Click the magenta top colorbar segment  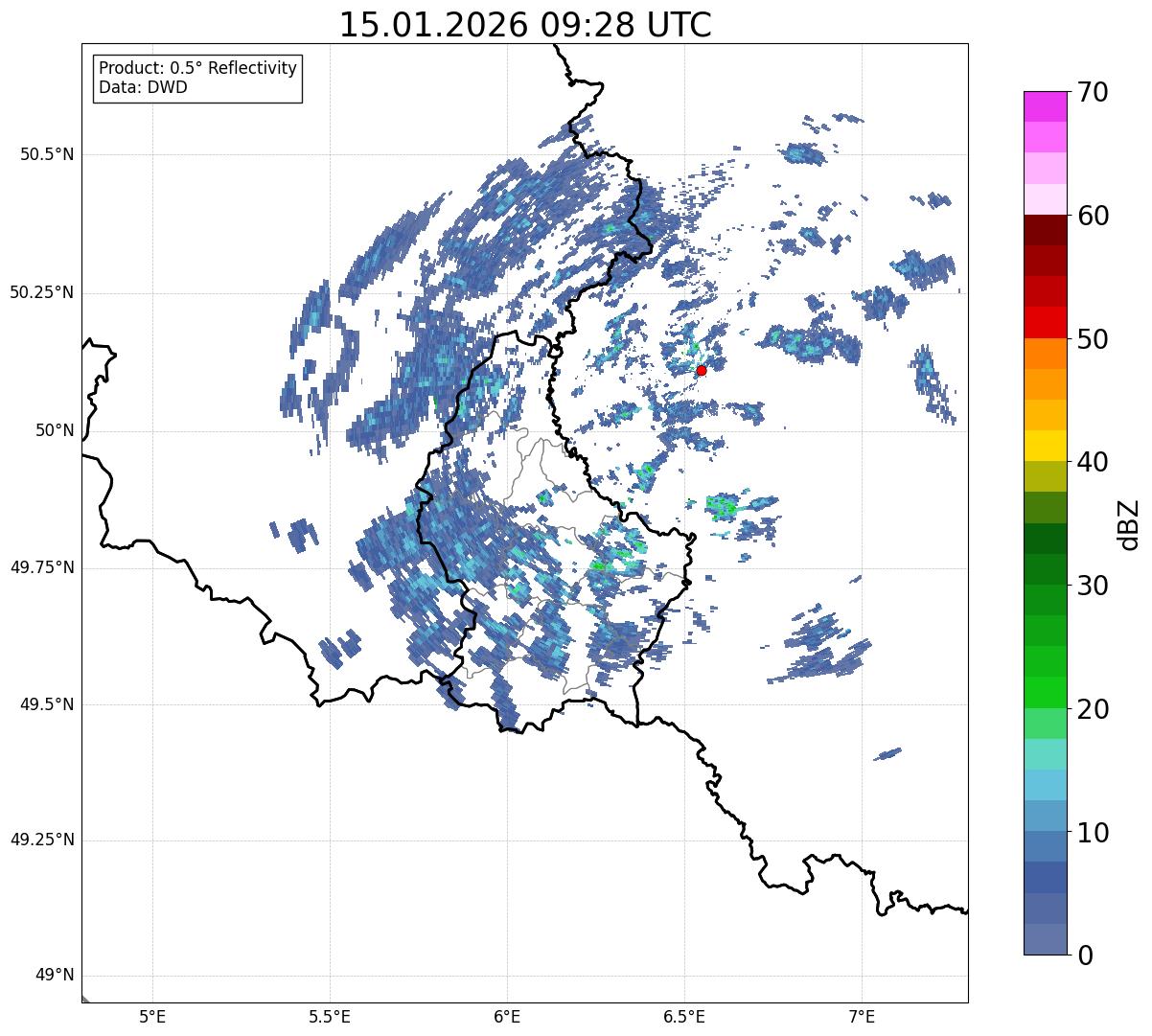pyautogui.click(x=1045, y=106)
